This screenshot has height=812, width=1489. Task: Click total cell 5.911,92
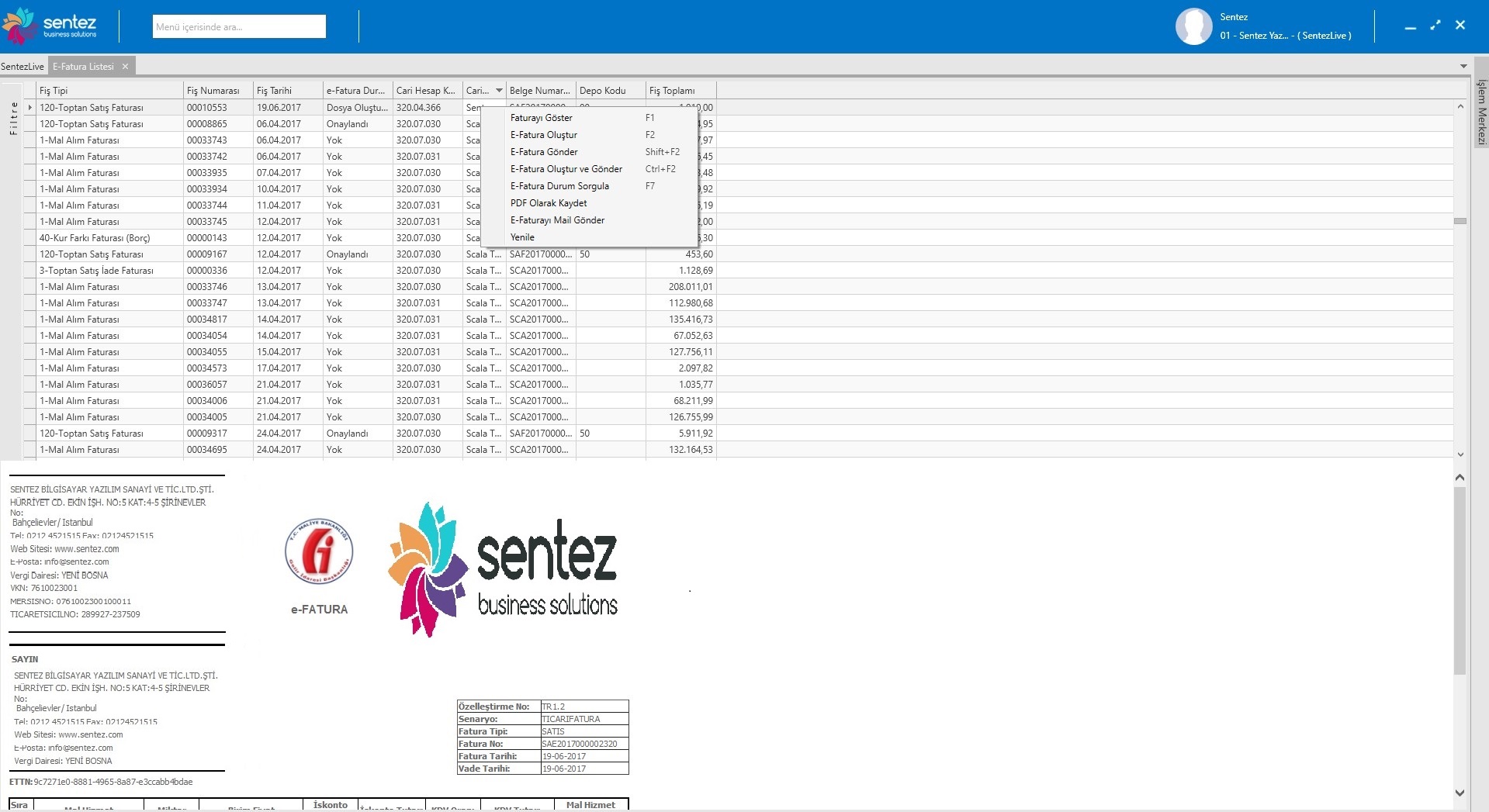(x=680, y=434)
